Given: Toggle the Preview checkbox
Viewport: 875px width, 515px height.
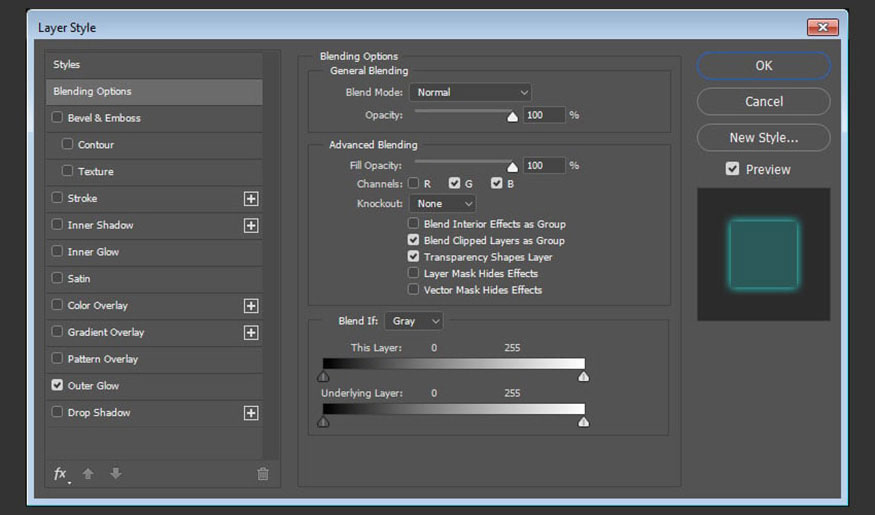Looking at the screenshot, I should coord(733,169).
